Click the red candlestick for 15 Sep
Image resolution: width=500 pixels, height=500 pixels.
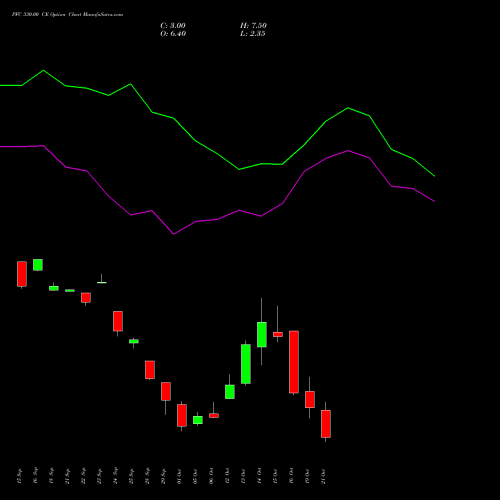click(x=22, y=274)
